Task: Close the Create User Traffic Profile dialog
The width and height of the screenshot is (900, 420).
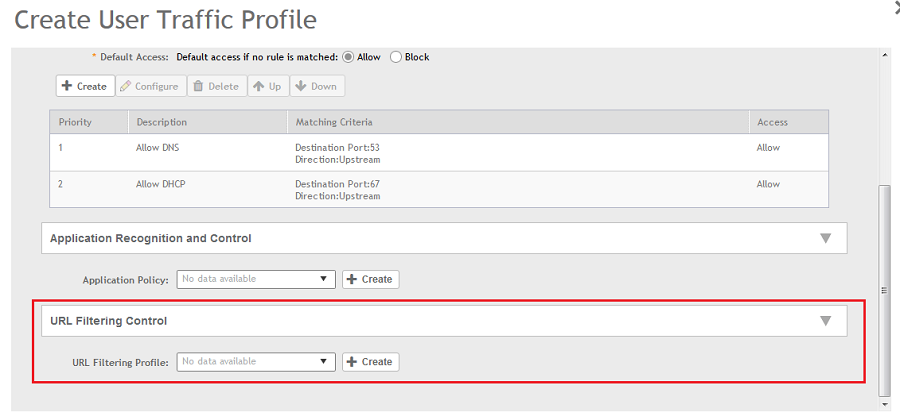Action: (x=895, y=7)
